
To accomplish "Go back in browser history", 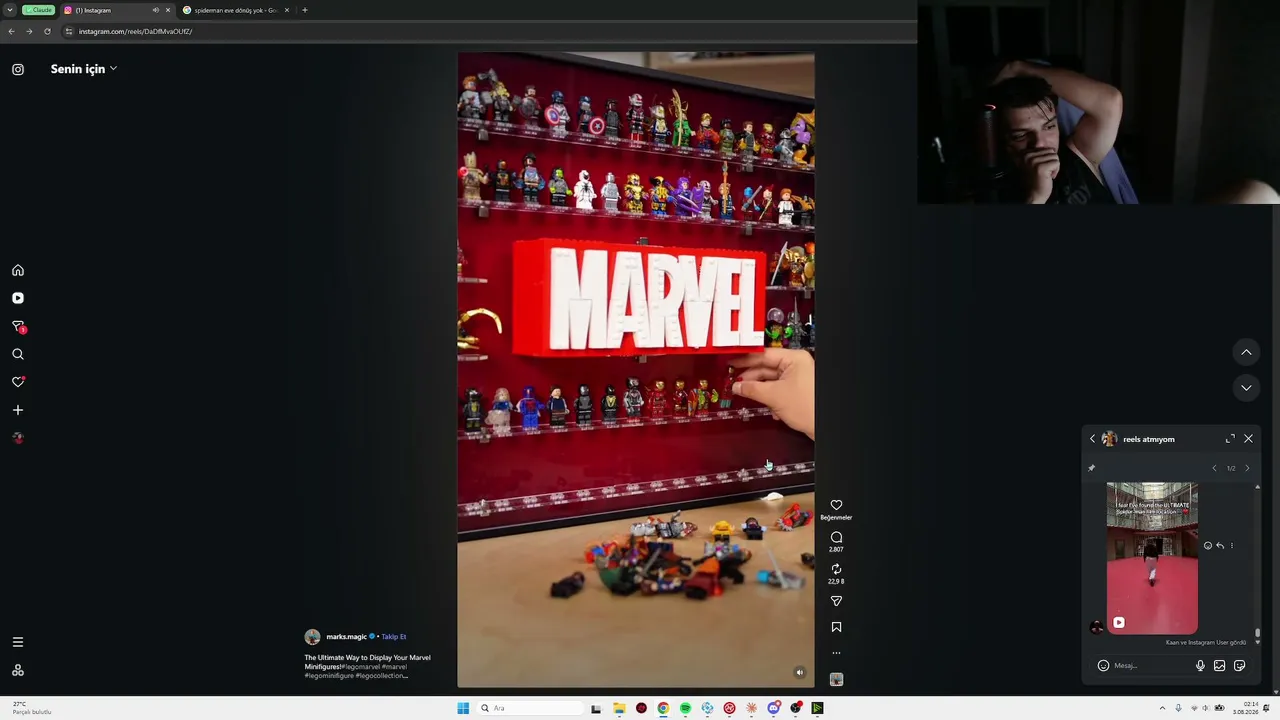I will point(11,31).
